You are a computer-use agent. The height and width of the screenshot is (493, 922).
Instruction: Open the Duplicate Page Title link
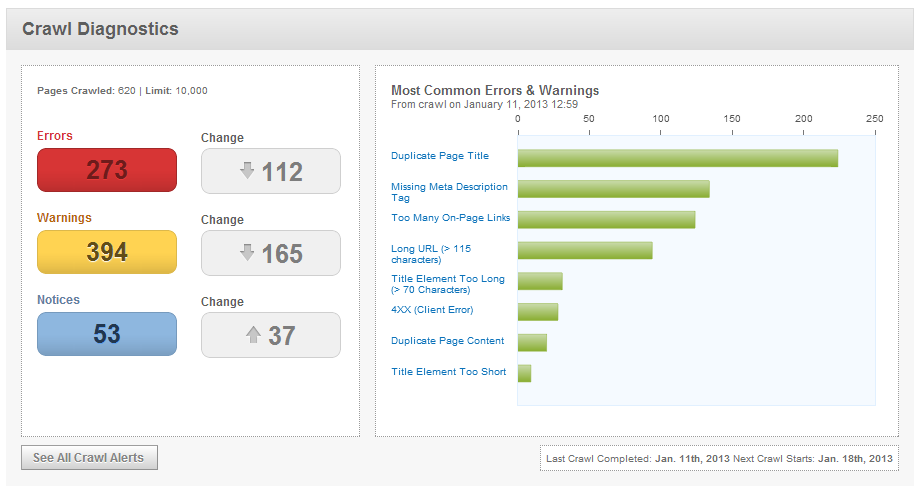click(x=439, y=156)
